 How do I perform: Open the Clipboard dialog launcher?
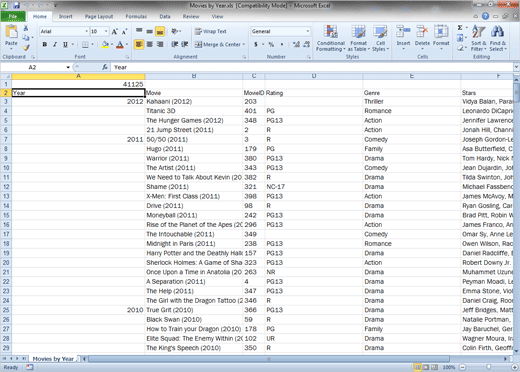[33, 57]
